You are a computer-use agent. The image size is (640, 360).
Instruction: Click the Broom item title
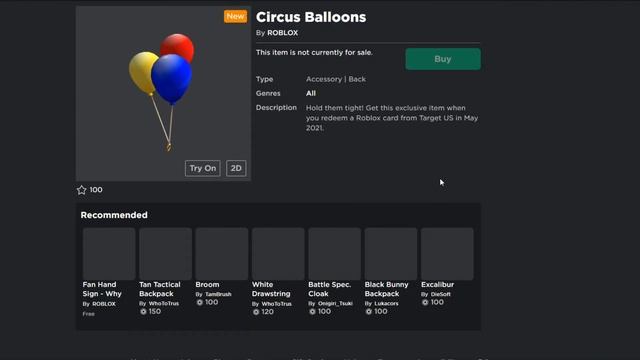pyautogui.click(x=207, y=284)
